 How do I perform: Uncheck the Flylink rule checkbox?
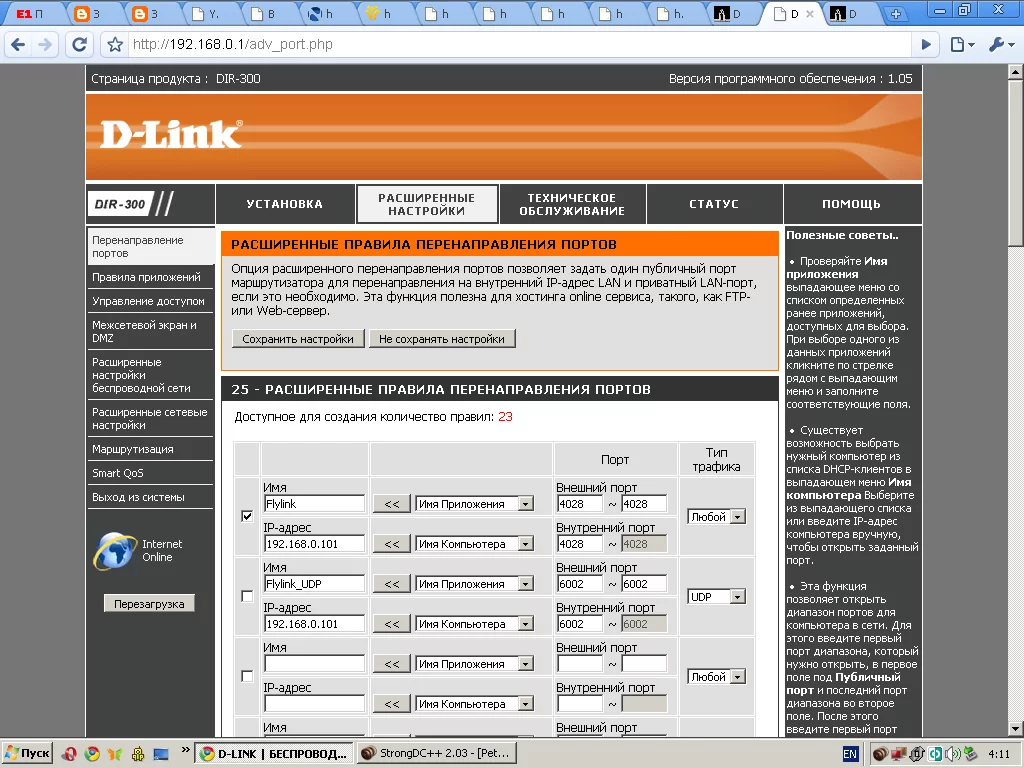click(247, 516)
